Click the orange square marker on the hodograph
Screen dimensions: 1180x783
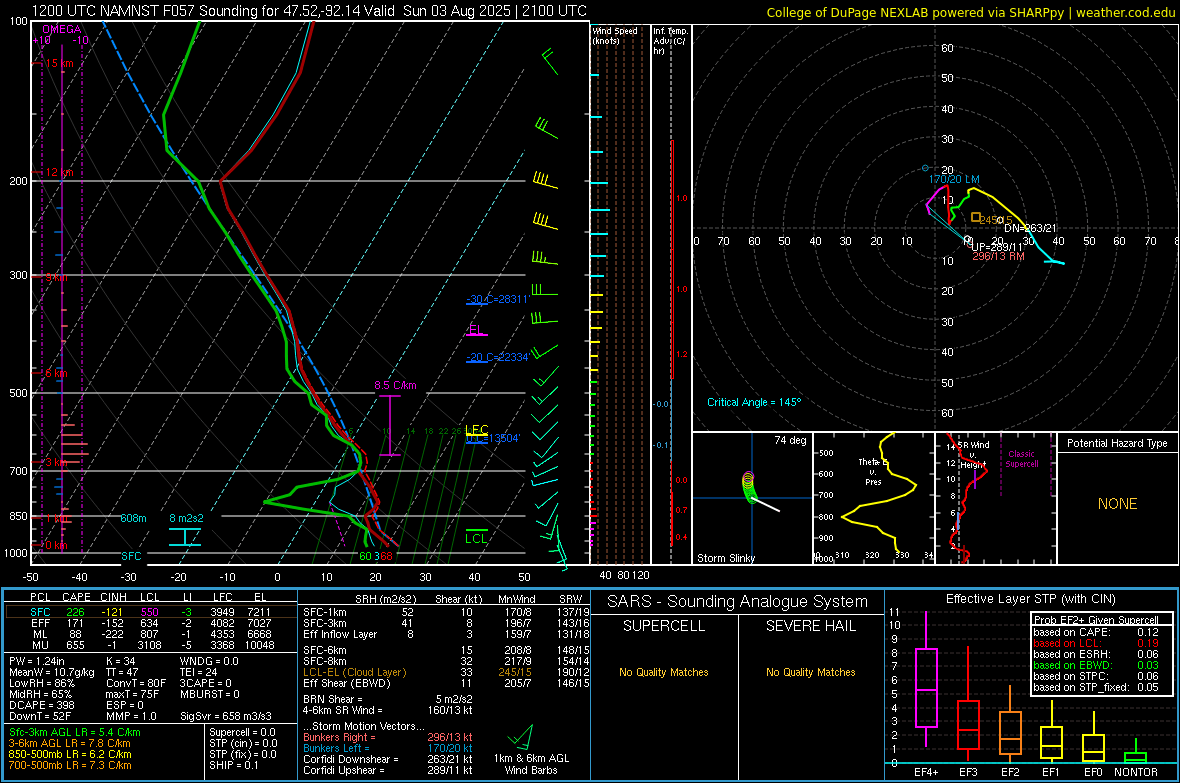975,217
